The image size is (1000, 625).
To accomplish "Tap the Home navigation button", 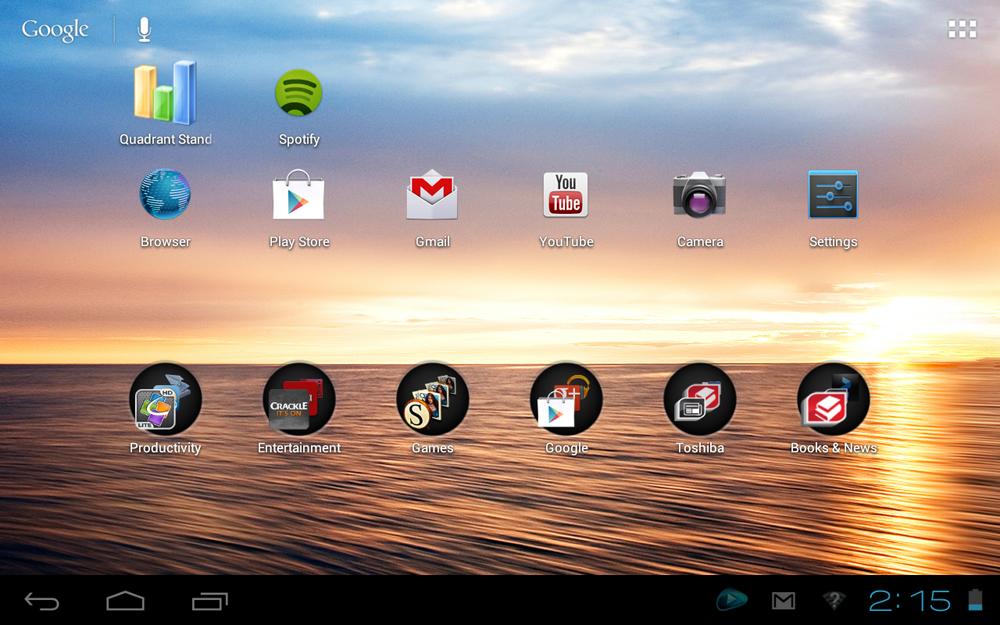I will [125, 601].
